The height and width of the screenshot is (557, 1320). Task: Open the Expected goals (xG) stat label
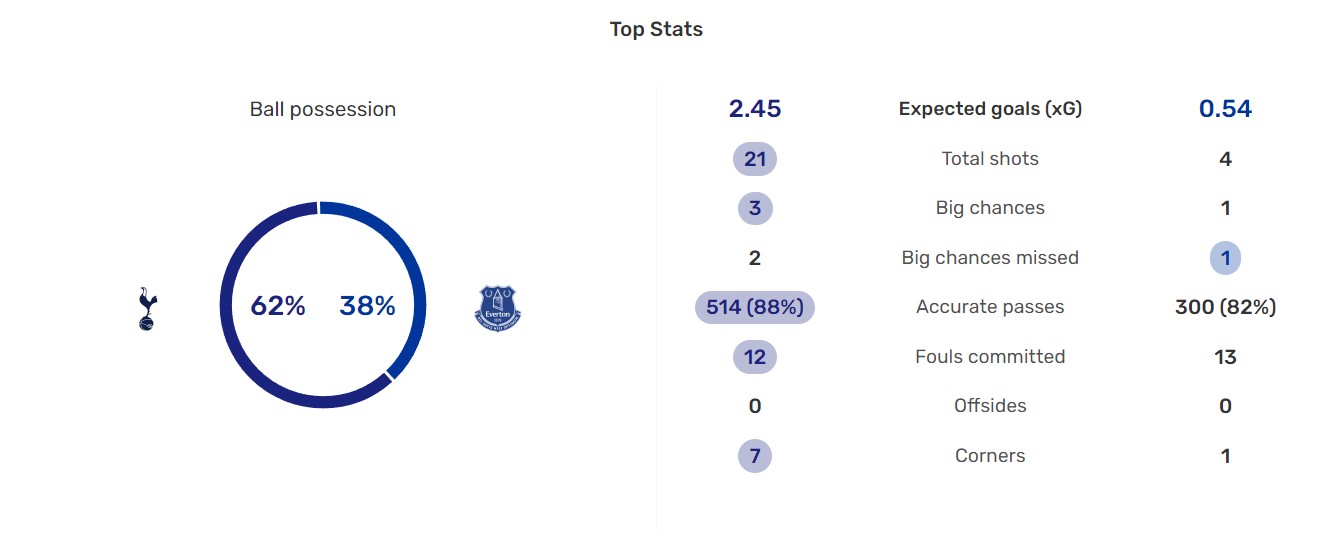[x=990, y=109]
